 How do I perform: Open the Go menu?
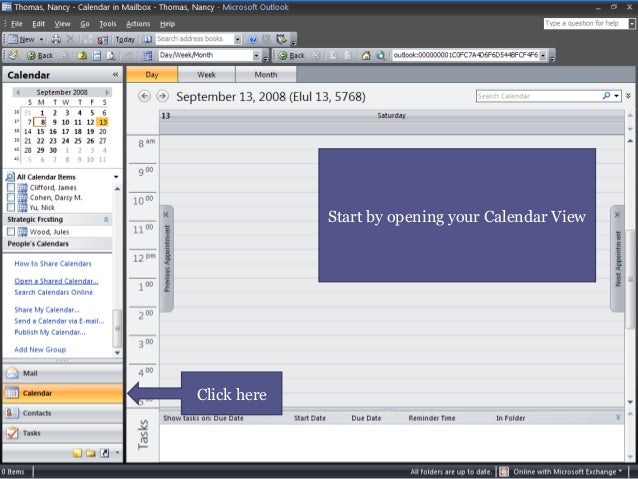click(x=85, y=24)
